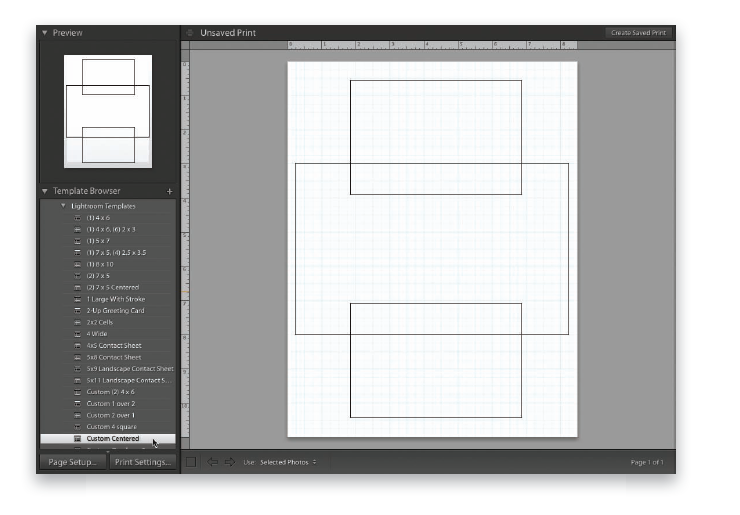Click Create Saved Print button
The height and width of the screenshot is (515, 740).
637,33
